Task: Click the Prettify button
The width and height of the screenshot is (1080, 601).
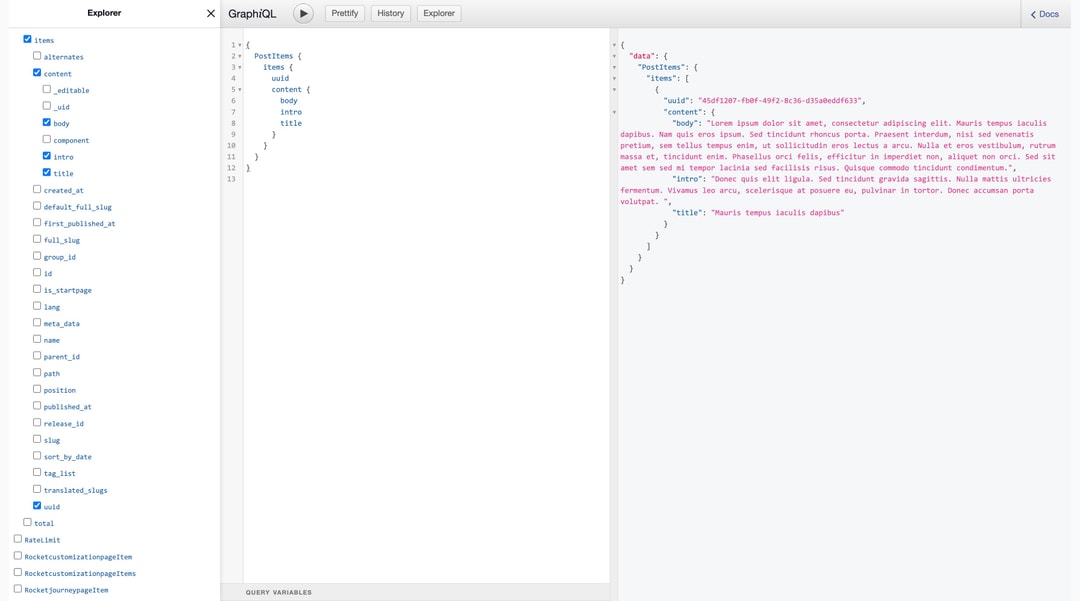Action: click(344, 13)
